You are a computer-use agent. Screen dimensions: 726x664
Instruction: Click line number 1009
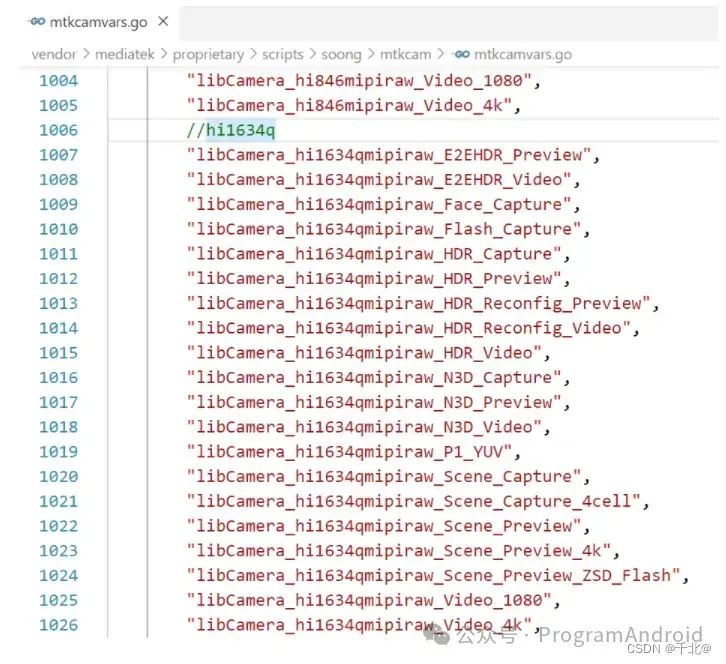58,204
